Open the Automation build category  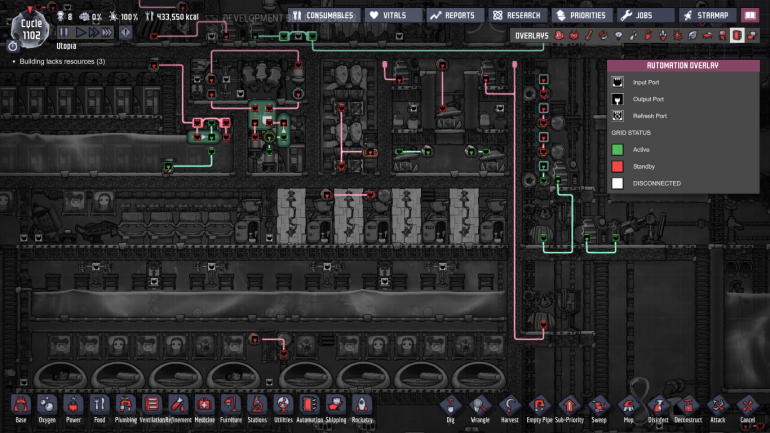(x=310, y=408)
